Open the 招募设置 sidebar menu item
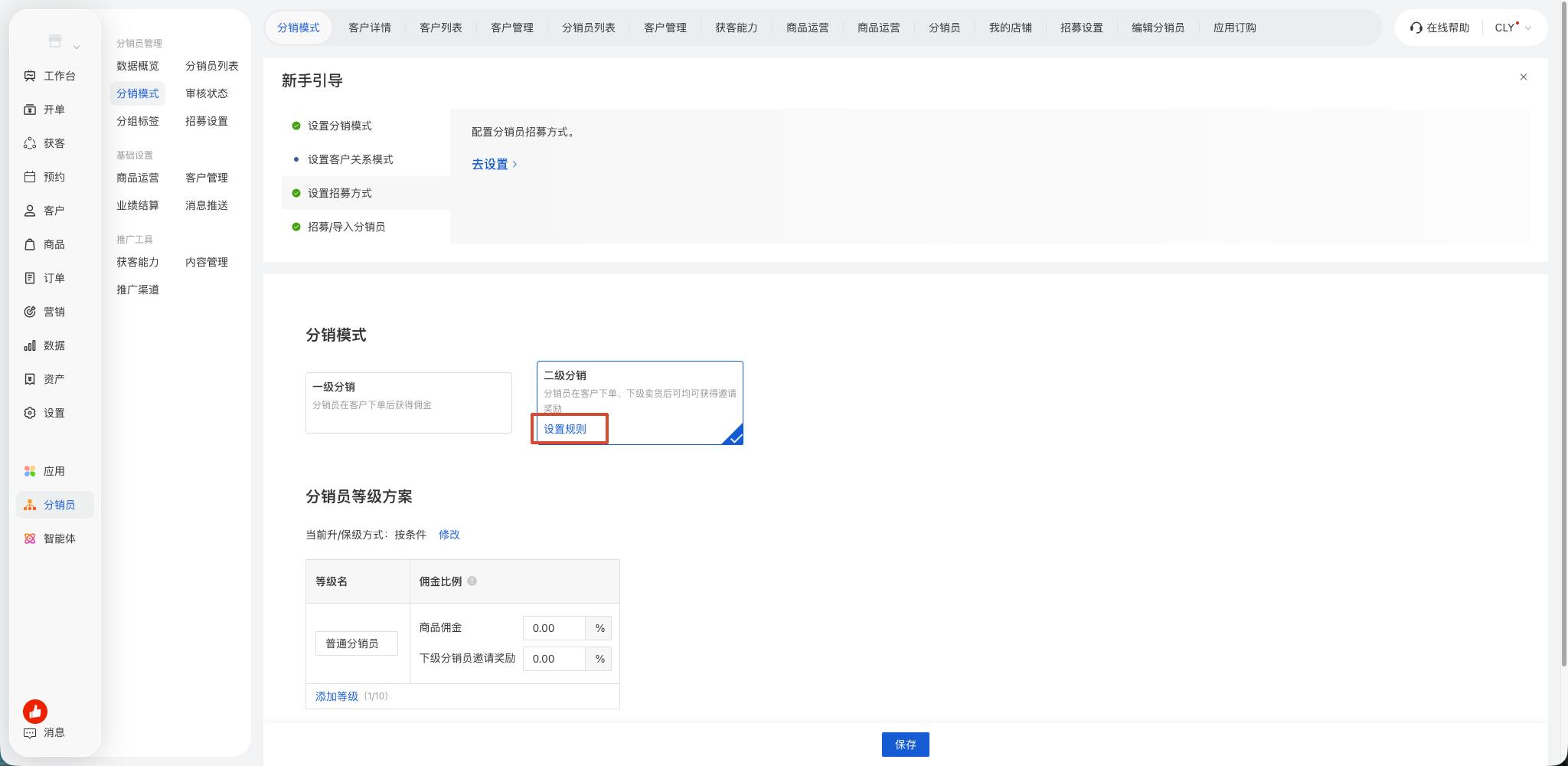This screenshot has height=766, width=1568. pos(207,121)
